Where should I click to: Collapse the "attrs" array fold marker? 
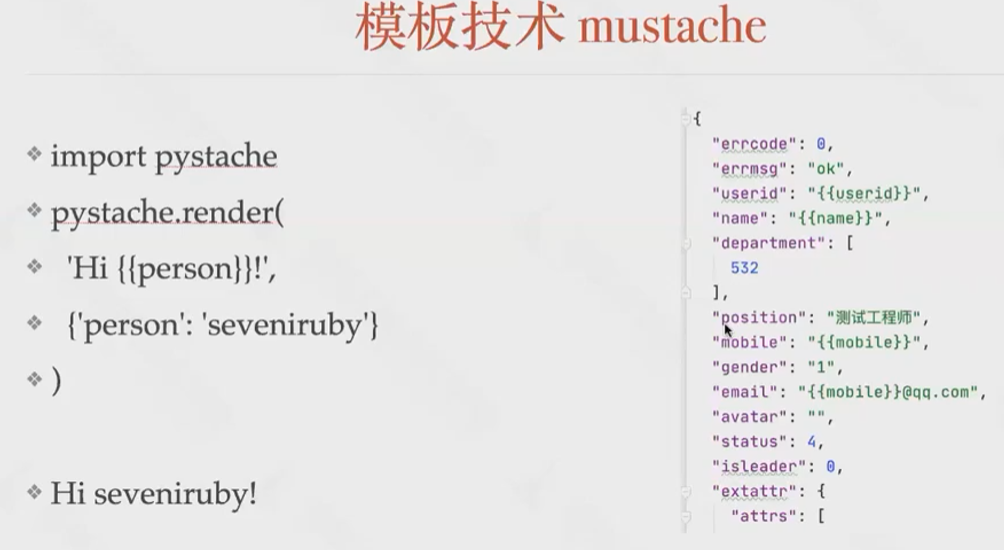[686, 516]
